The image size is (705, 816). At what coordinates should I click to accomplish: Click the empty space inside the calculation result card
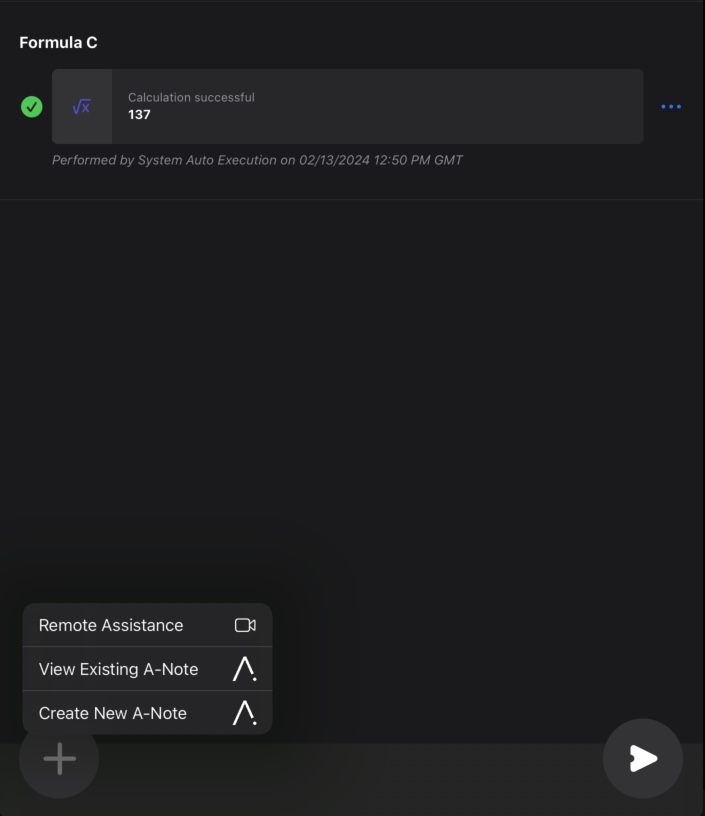point(447,107)
